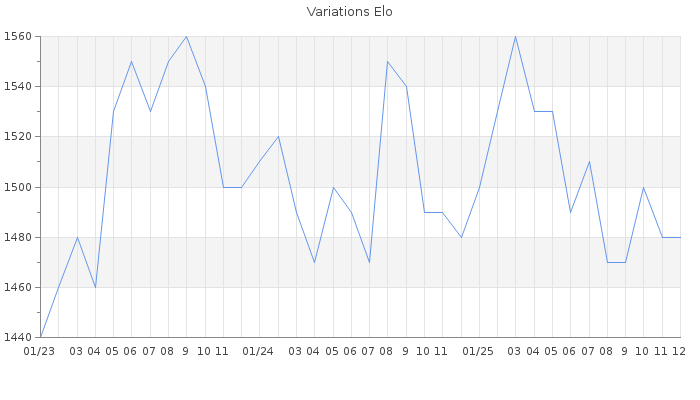
Task: Click the 1560 y-axis label
Action: click(x=20, y=36)
